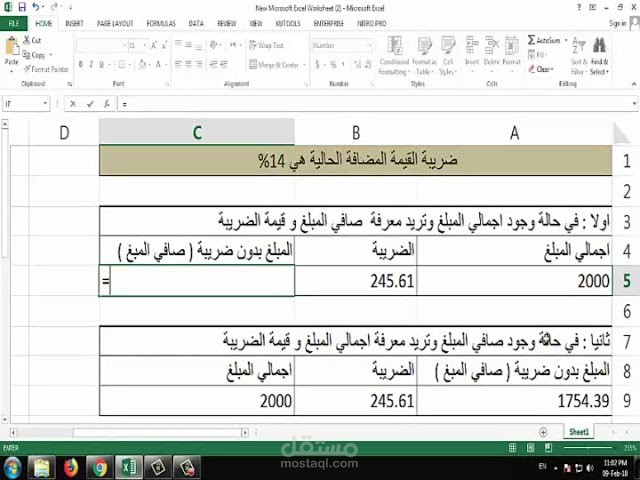Switch to the KUTOOLS tab
This screenshot has width=640, height=480.
click(x=288, y=23)
